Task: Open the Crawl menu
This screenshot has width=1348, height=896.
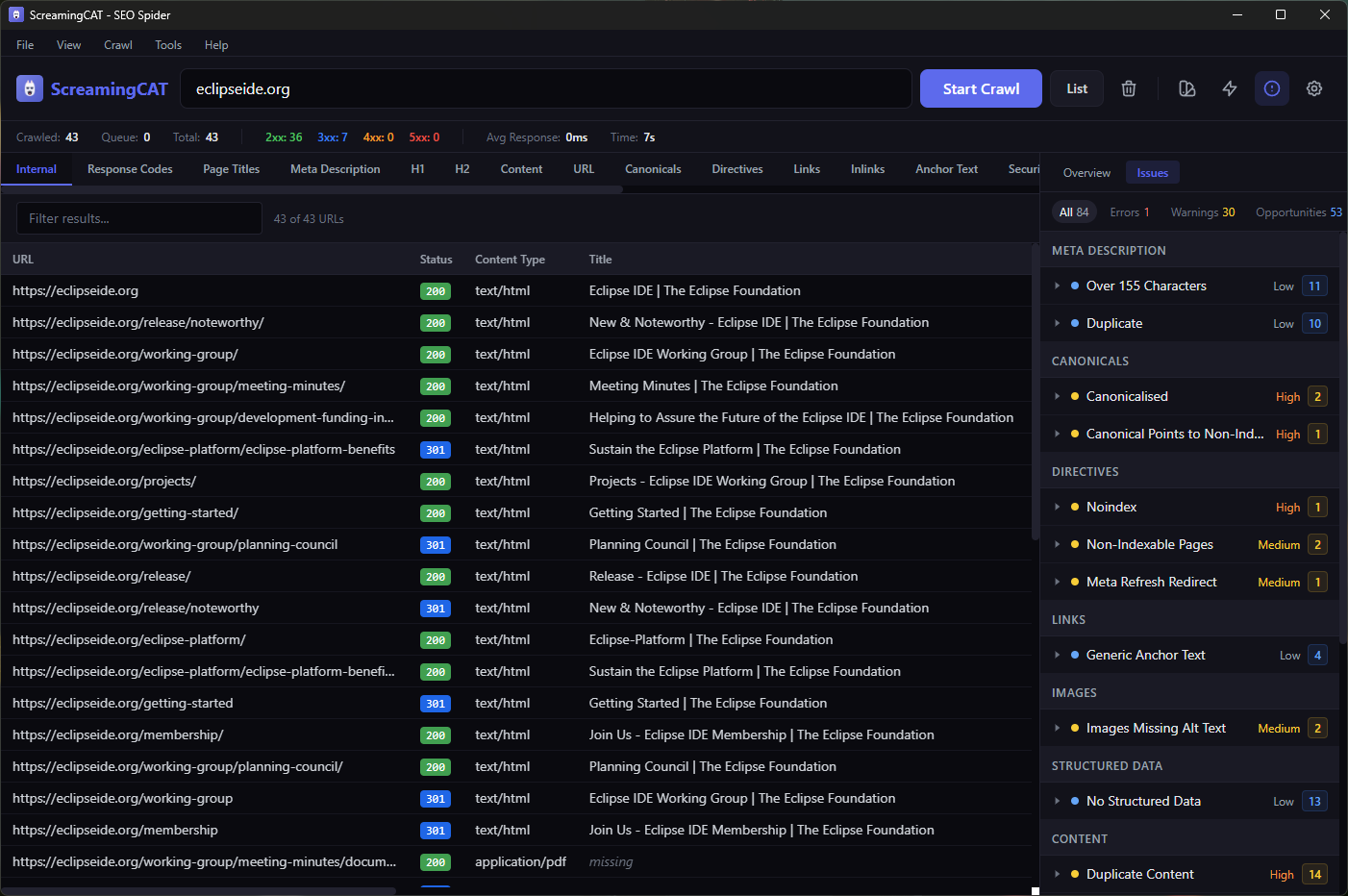Action: [118, 45]
